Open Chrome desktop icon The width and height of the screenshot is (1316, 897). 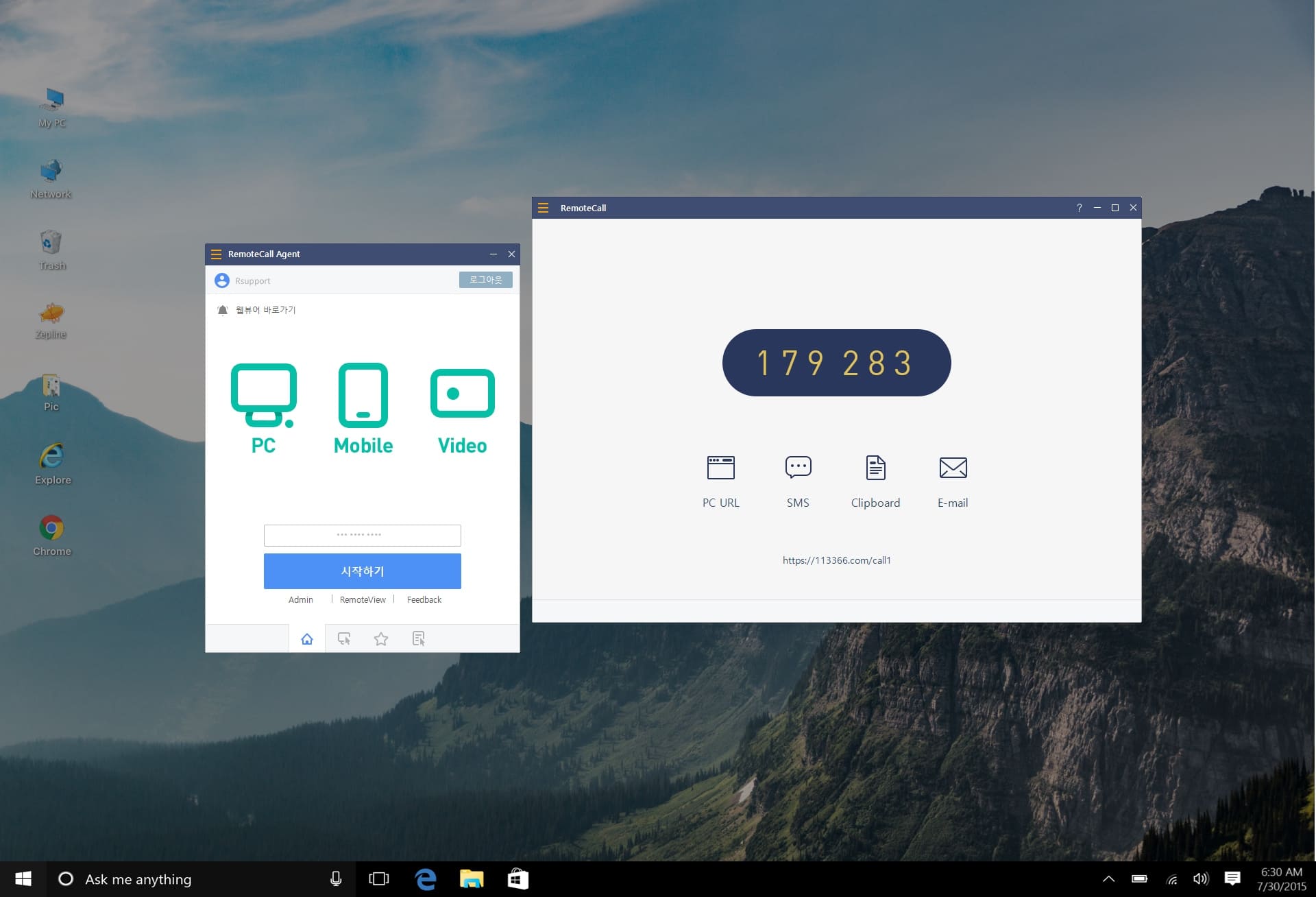tap(52, 536)
